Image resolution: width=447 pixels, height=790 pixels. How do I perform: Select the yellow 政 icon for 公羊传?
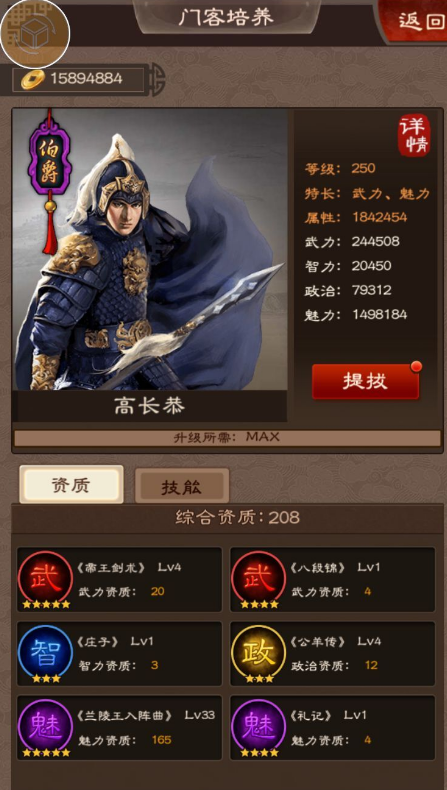[x=259, y=653]
